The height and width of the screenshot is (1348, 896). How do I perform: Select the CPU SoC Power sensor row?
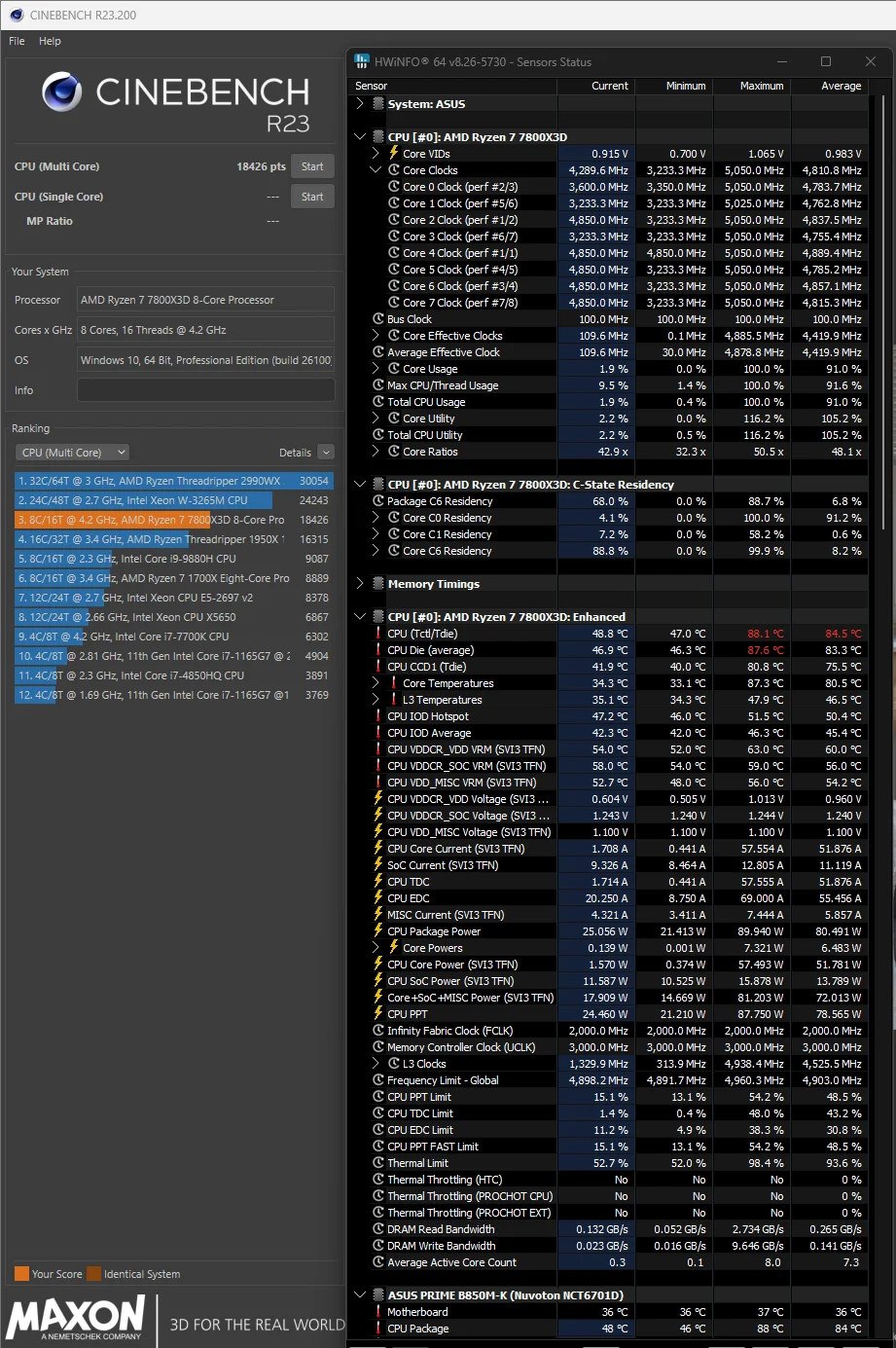608,981
